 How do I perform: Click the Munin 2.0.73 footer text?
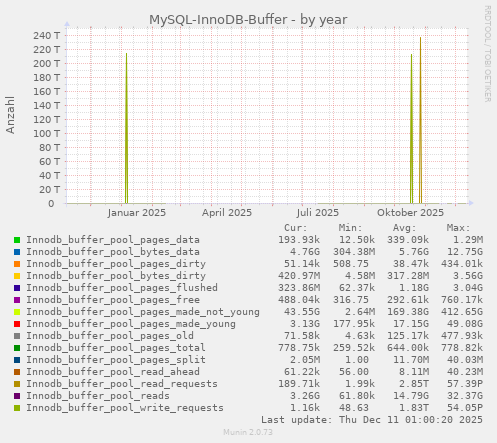click(248, 432)
